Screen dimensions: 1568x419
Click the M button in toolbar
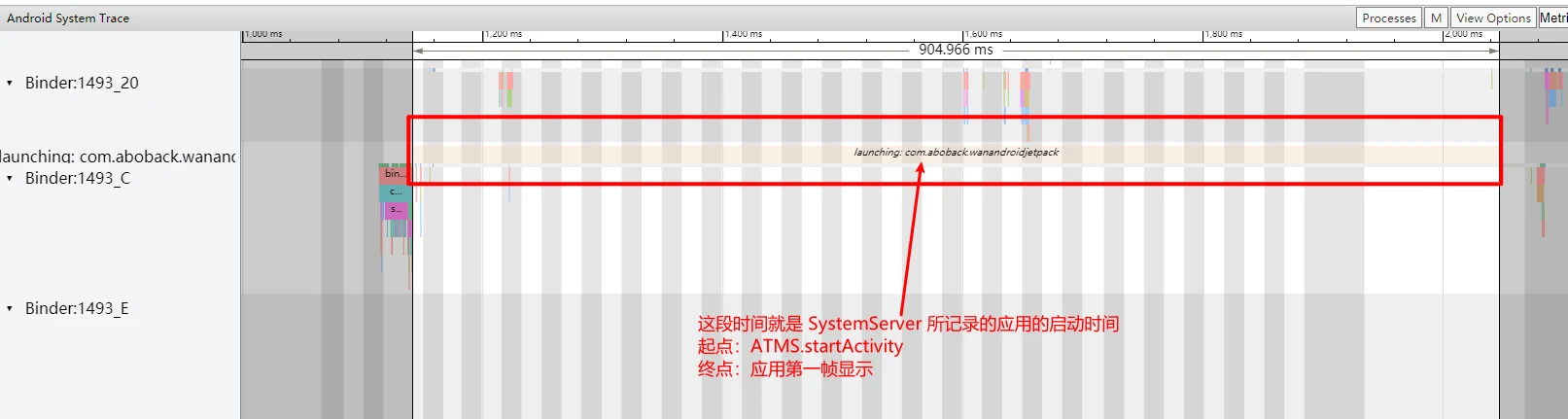click(1436, 17)
